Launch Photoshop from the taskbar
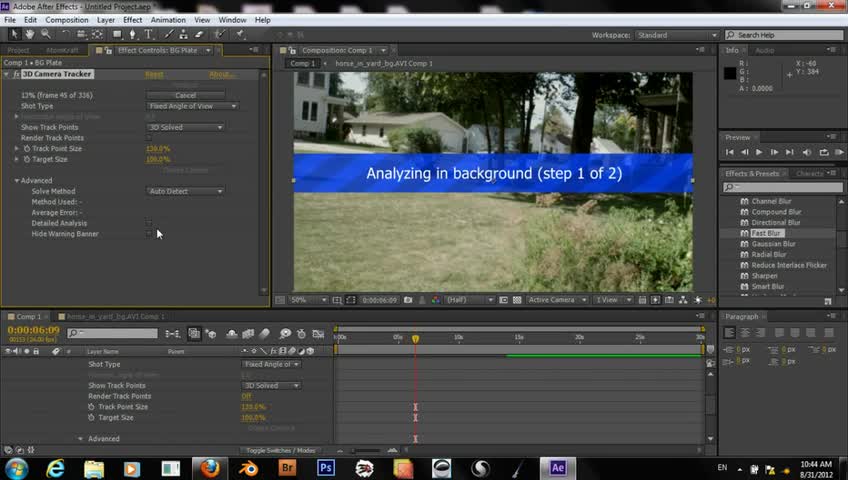The height and width of the screenshot is (480, 848). (x=325, y=468)
